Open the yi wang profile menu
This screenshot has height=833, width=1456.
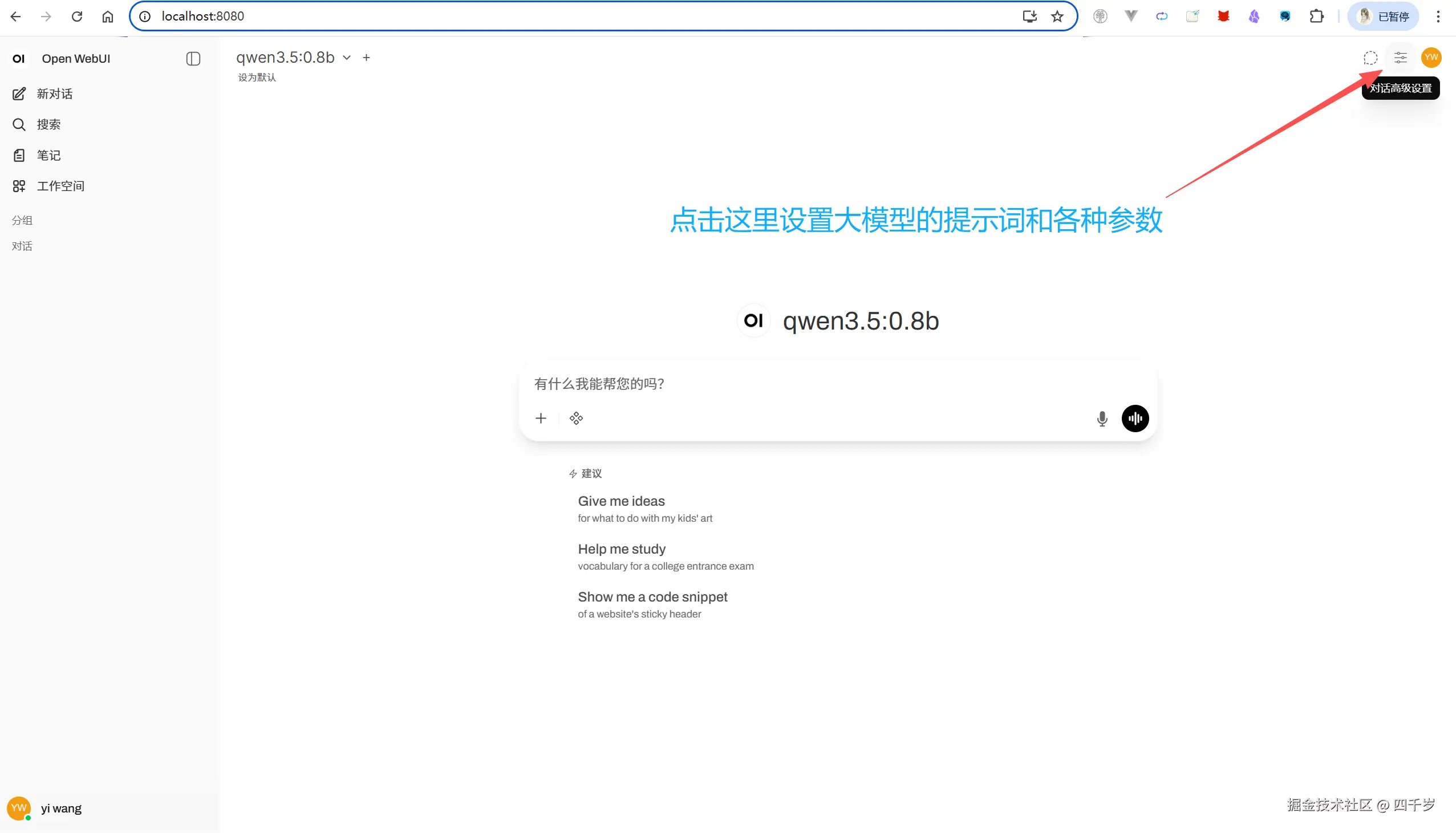pyautogui.click(x=59, y=808)
